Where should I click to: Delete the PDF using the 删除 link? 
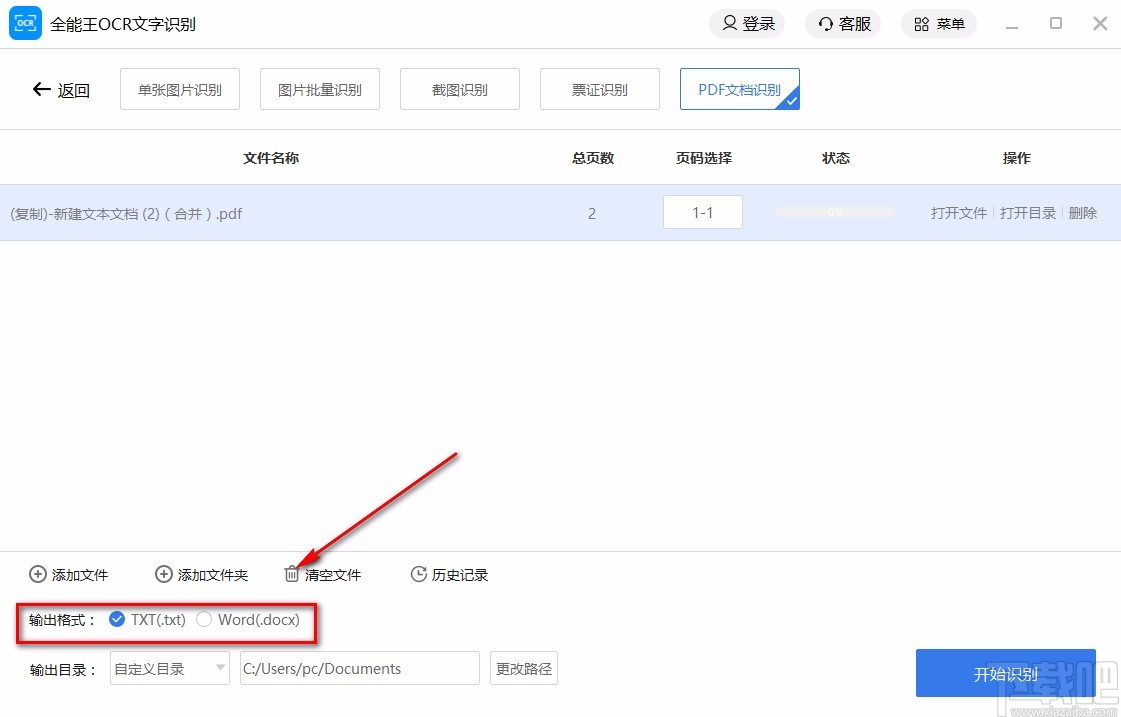(1083, 212)
